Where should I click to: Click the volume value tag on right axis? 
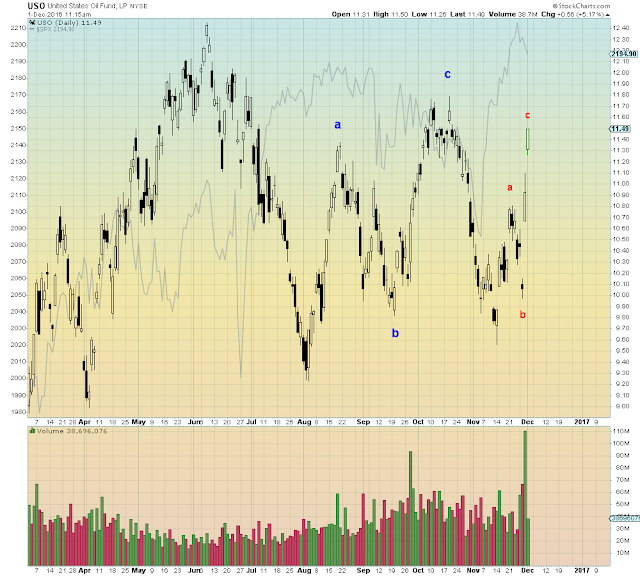(624, 518)
